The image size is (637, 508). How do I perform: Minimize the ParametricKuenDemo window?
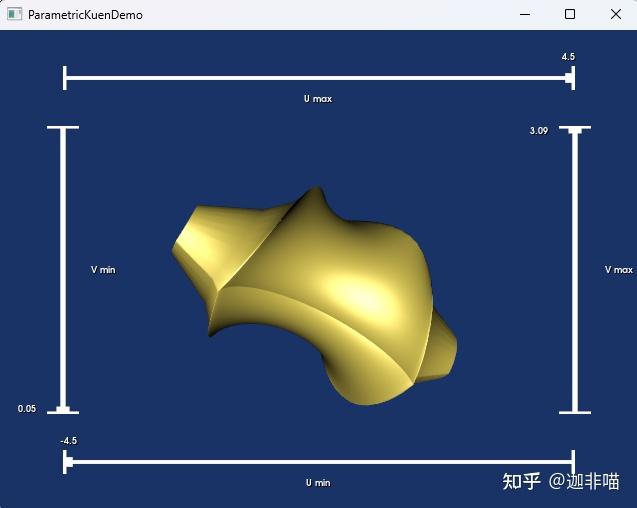tap(525, 15)
